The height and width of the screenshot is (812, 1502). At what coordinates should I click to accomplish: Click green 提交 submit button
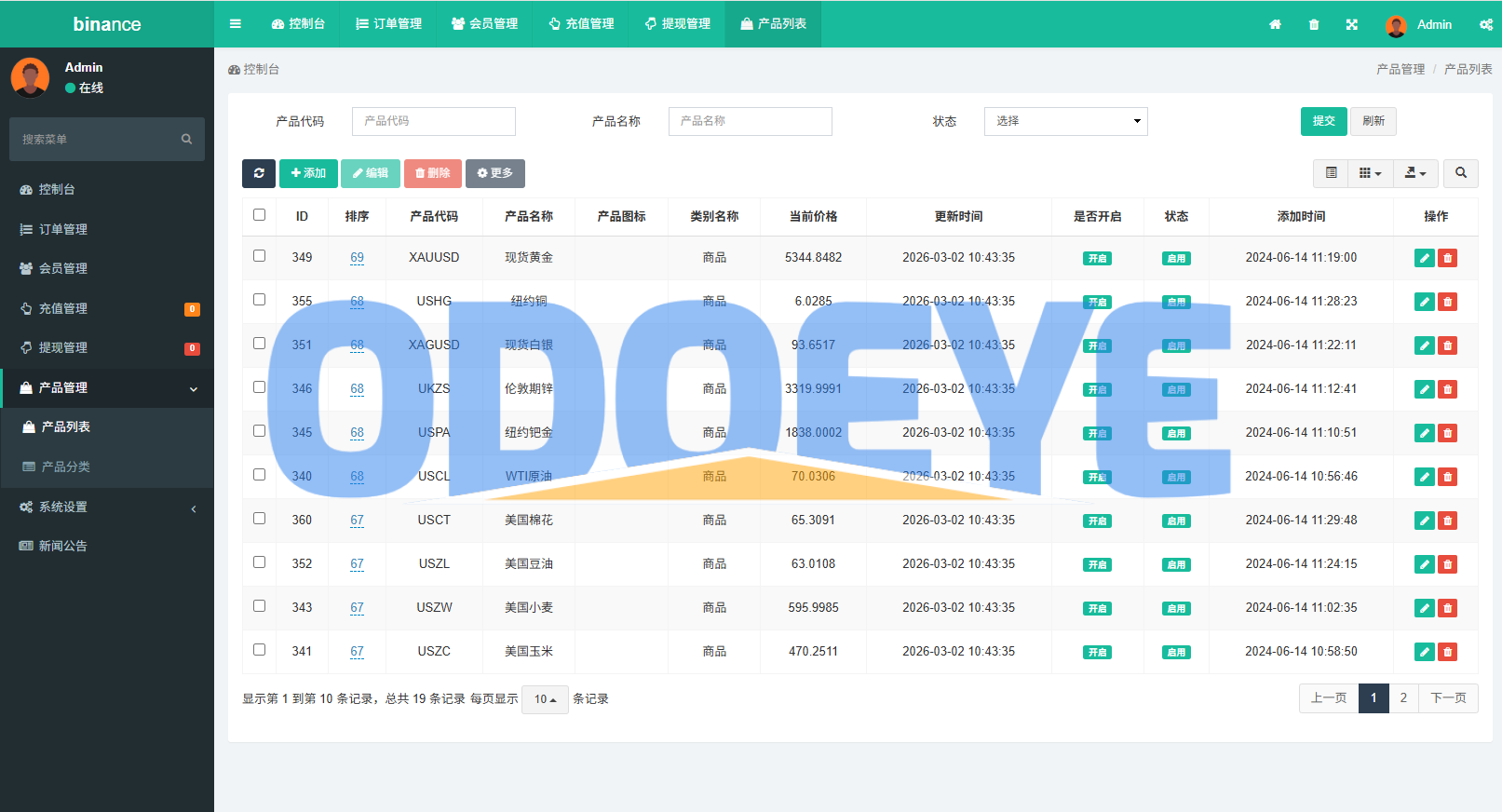tap(1324, 121)
